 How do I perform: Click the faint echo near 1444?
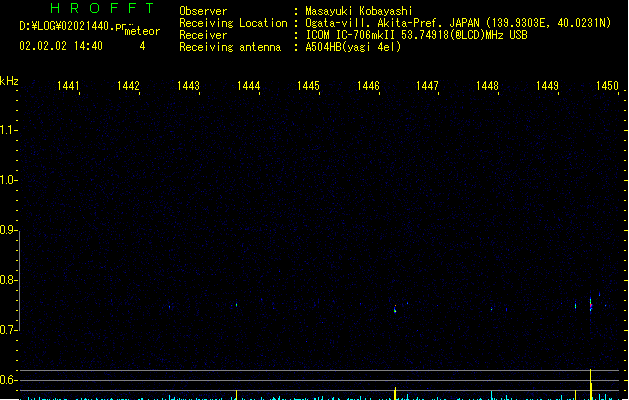coord(237,305)
